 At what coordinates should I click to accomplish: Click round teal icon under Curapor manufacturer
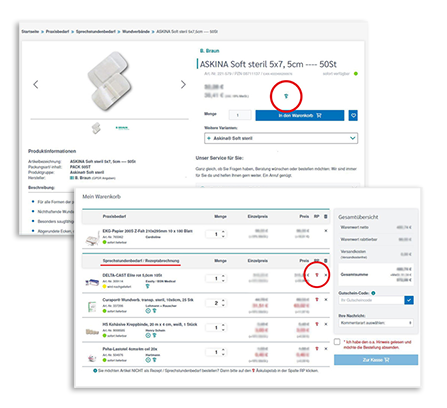click(148, 311)
